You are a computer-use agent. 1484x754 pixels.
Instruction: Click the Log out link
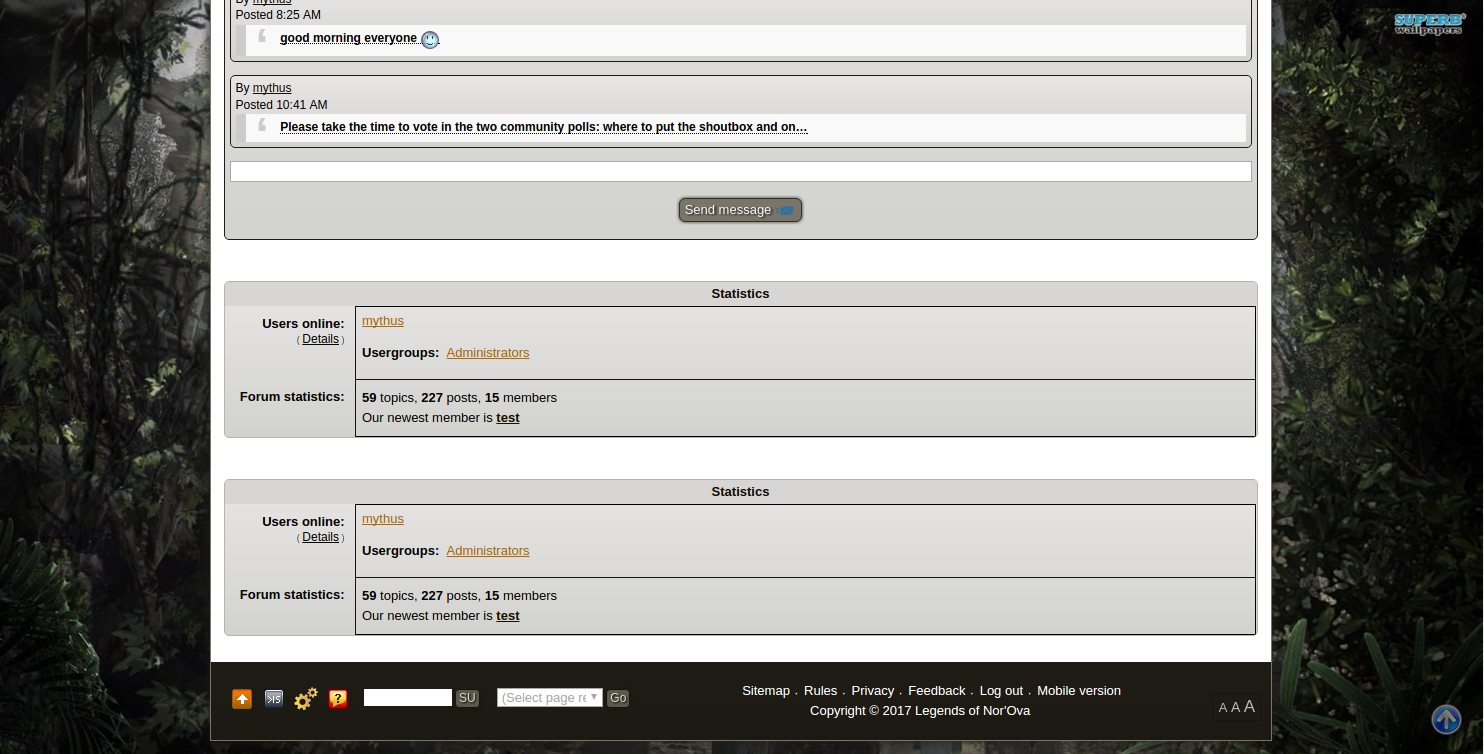(x=1001, y=691)
